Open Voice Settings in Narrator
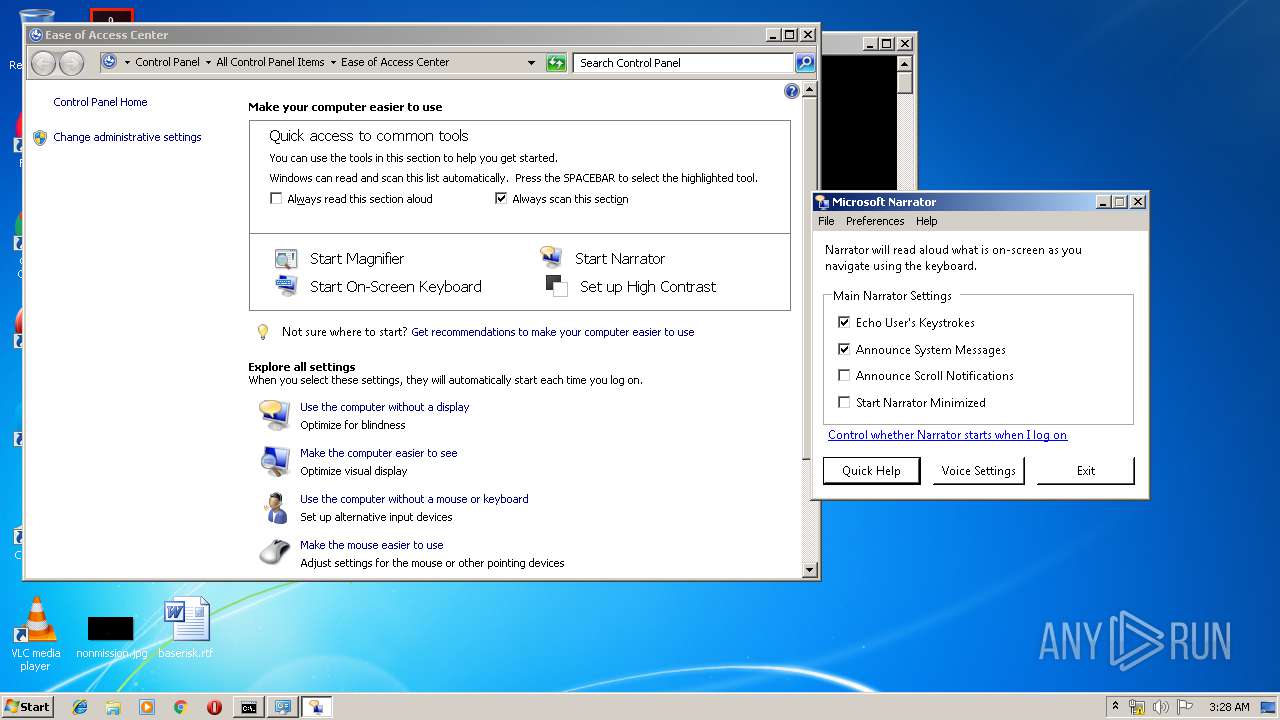Viewport: 1280px width, 720px height. [978, 471]
